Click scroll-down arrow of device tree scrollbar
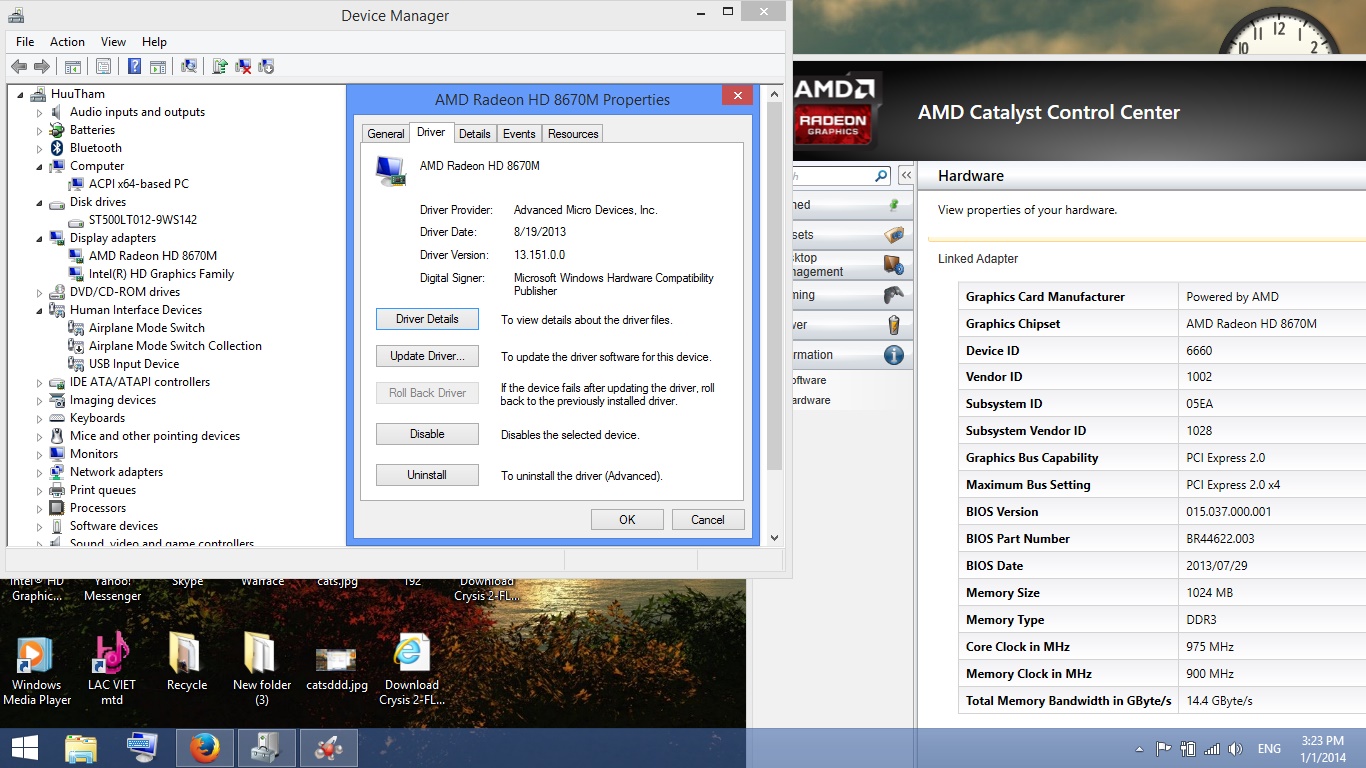This screenshot has height=768, width=1366. tap(773, 538)
